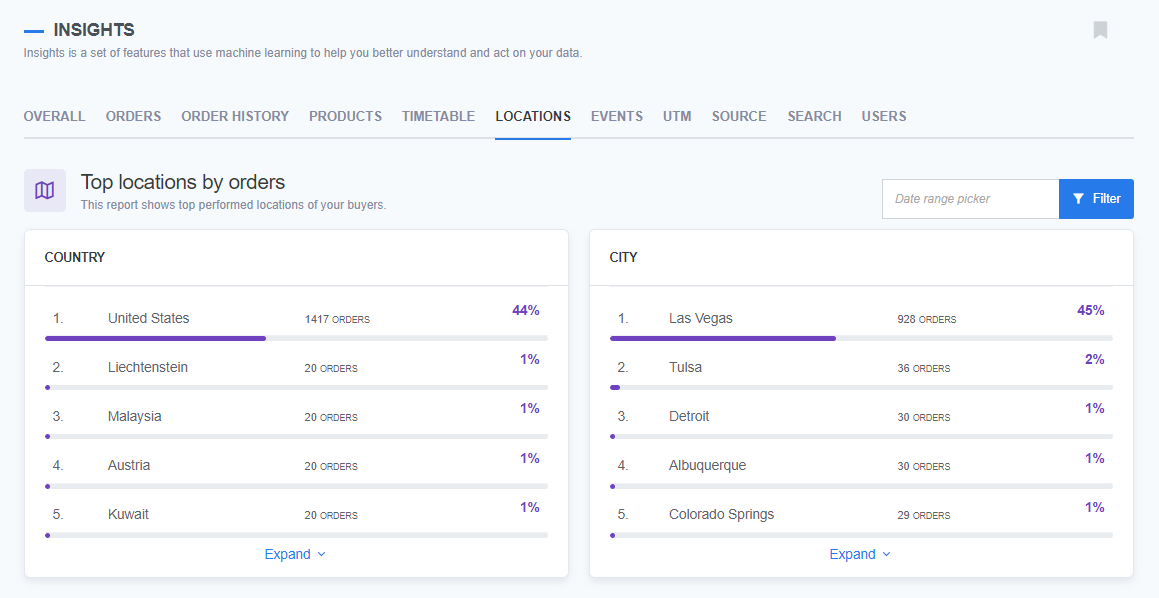This screenshot has height=598, width=1159.
Task: Click the Liechtenstein country name
Action: click(148, 367)
